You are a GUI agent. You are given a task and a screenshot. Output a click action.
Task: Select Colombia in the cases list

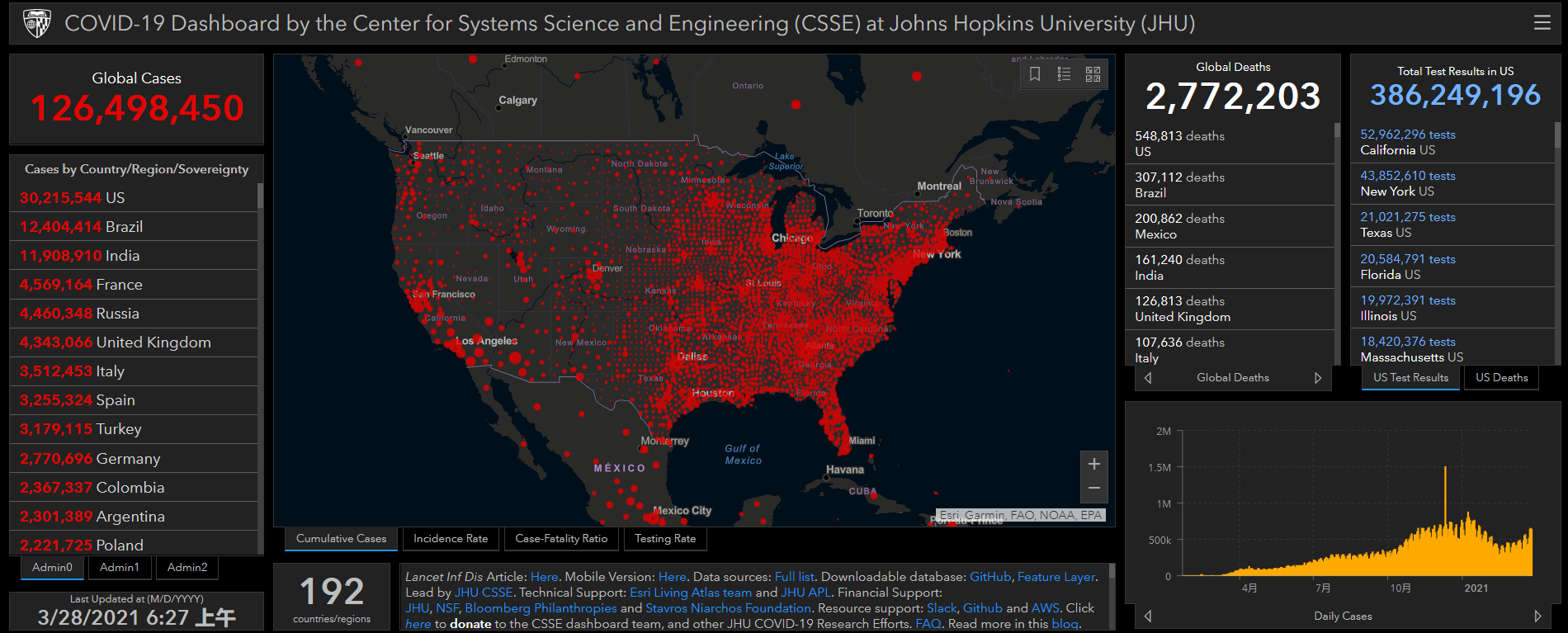pyautogui.click(x=134, y=488)
